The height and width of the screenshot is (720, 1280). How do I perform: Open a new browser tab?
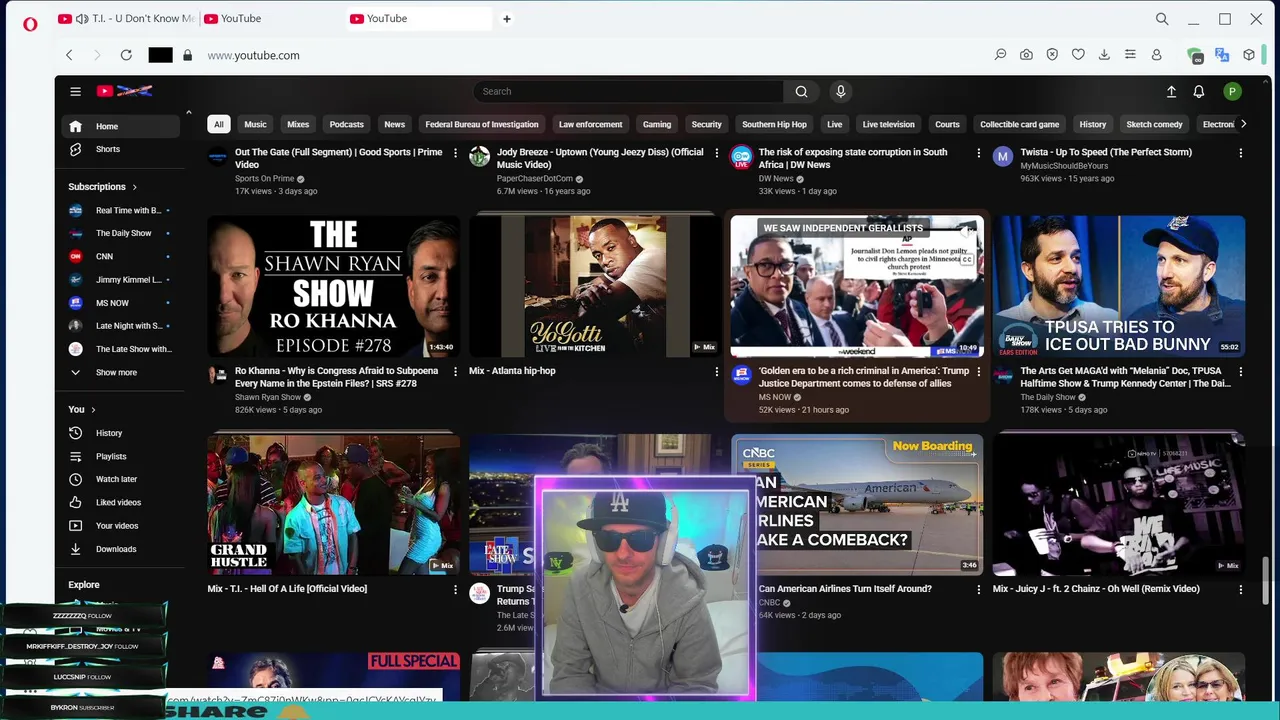[507, 18]
